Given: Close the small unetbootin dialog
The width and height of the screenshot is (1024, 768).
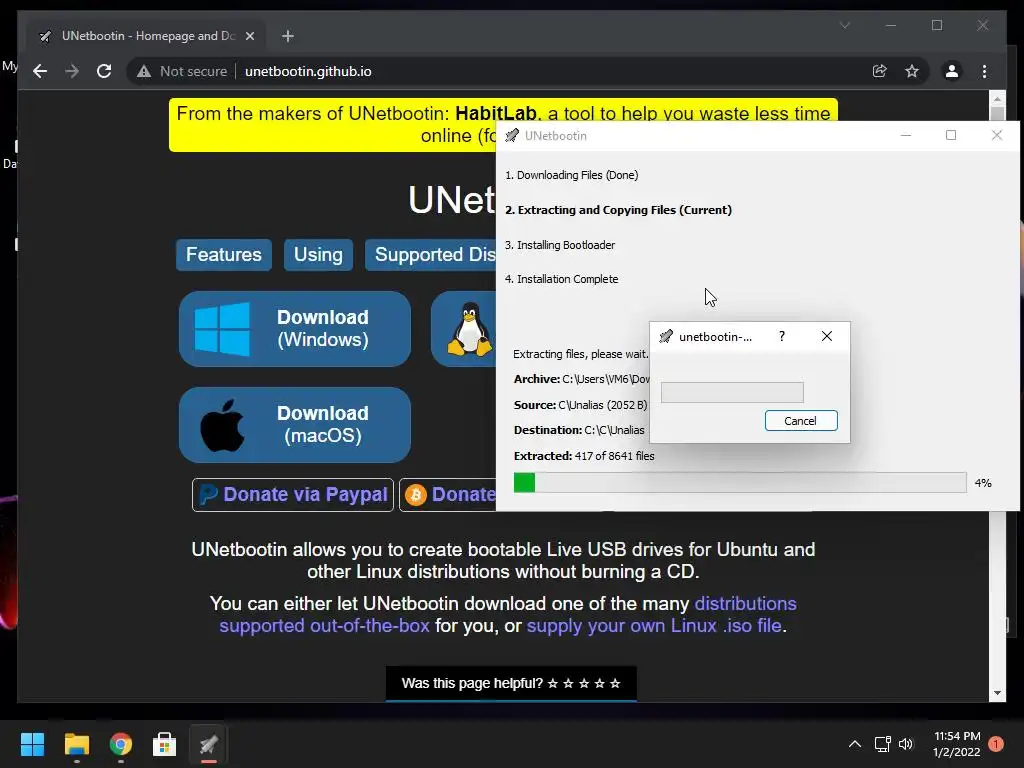Looking at the screenshot, I should click(827, 336).
